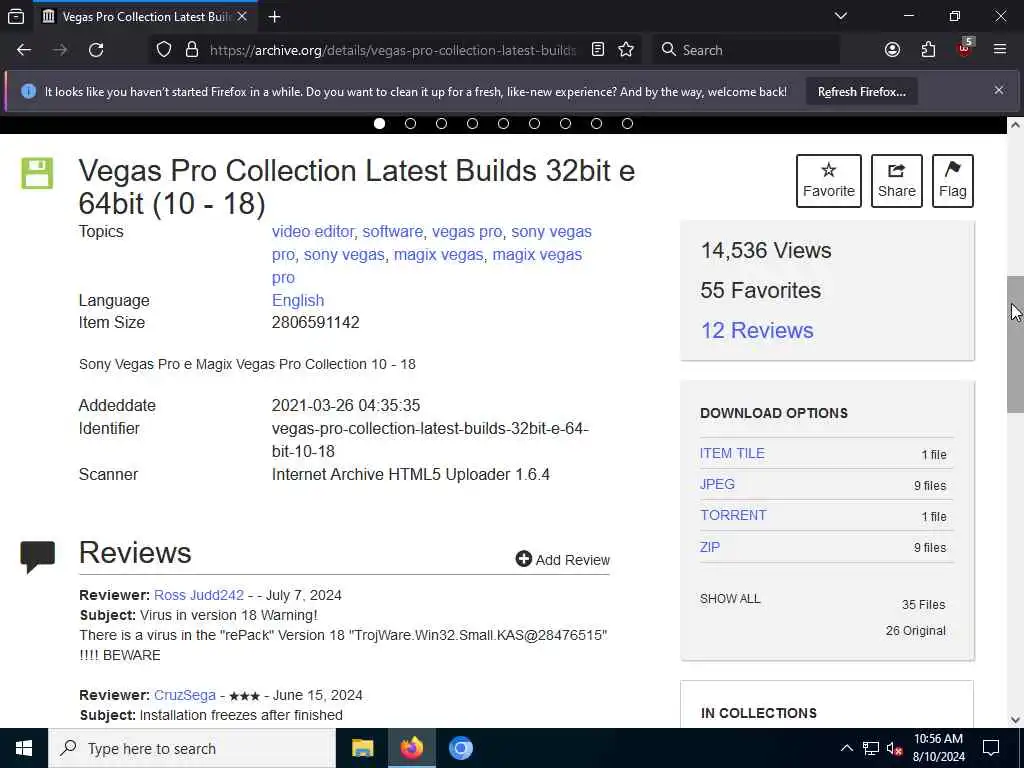The width and height of the screenshot is (1024, 768).
Task: Jump to the 12 Reviews link
Action: coord(757,330)
